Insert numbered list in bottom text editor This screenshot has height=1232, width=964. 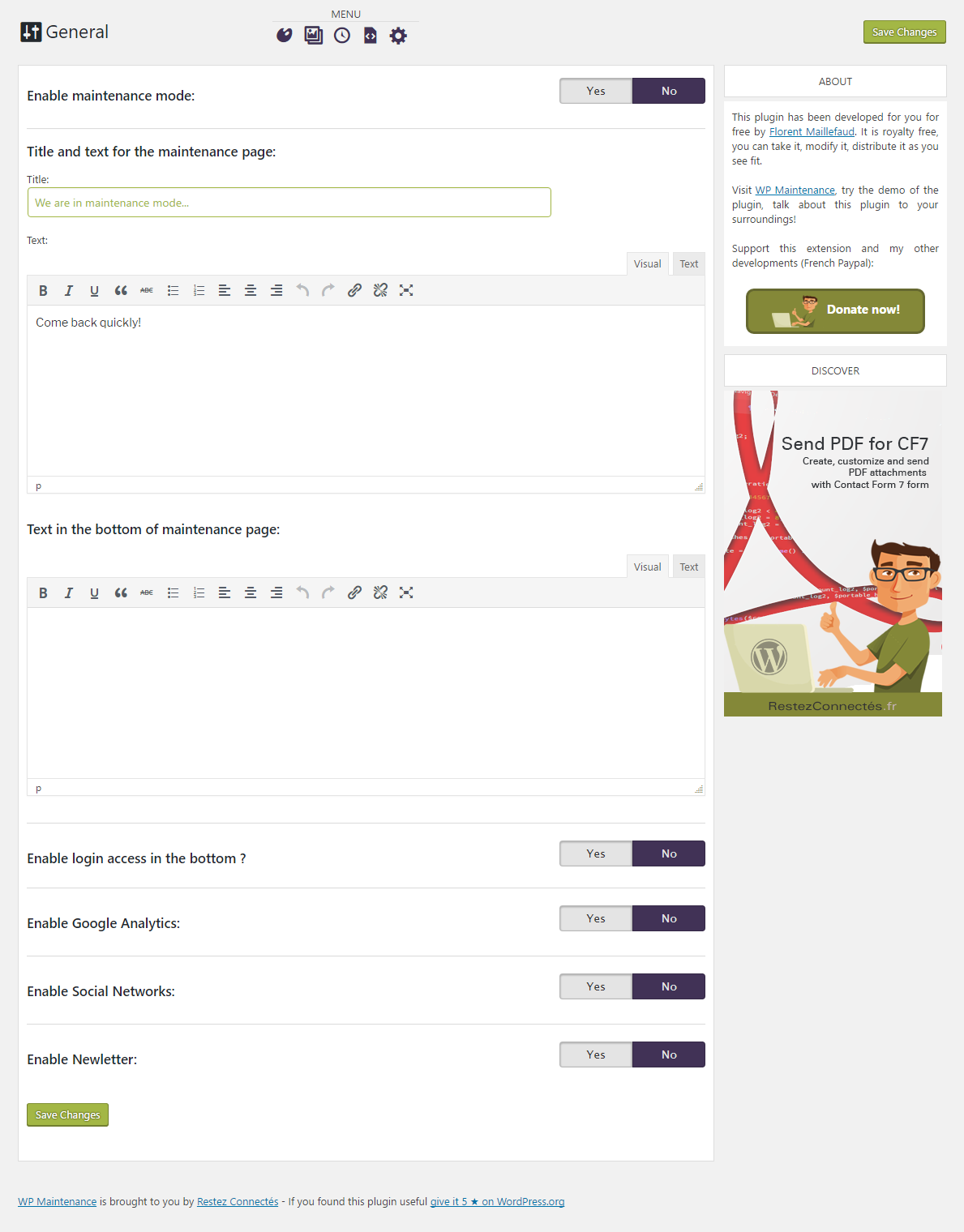pyautogui.click(x=199, y=592)
